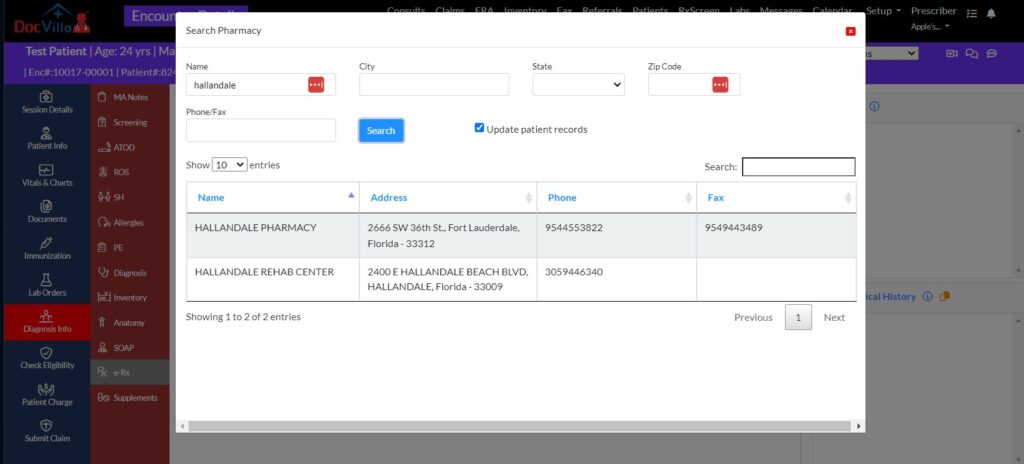Click the dialog's horizontal scrollbar
1024x464 pixels.
519,426
